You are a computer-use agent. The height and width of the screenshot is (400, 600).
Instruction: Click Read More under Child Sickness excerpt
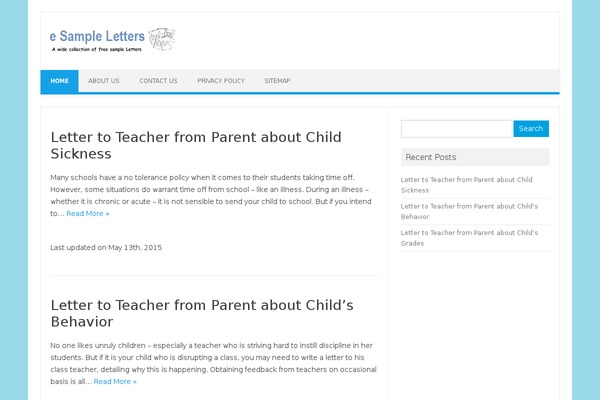pyautogui.click(x=88, y=214)
